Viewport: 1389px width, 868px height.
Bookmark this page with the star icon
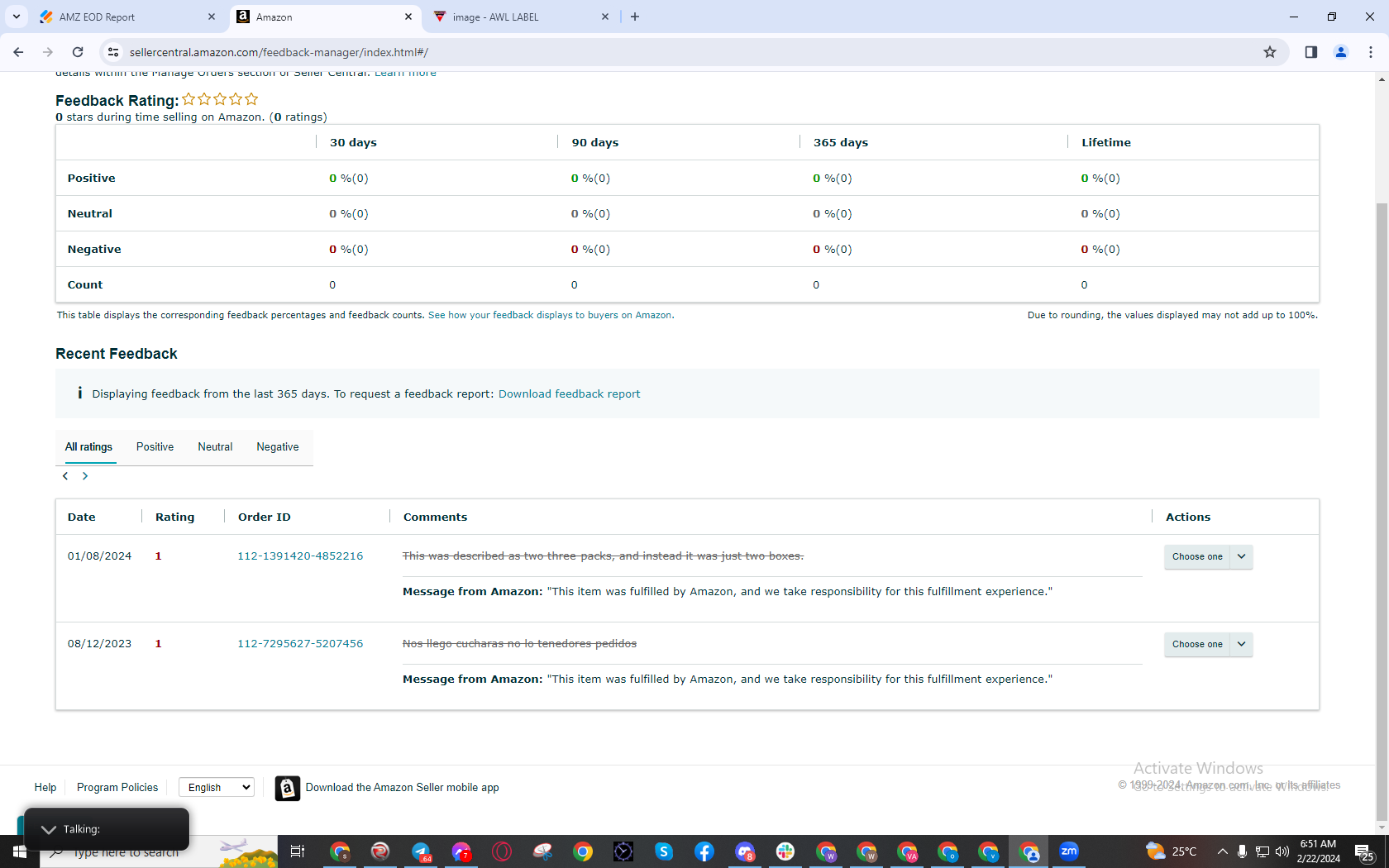tap(1270, 52)
